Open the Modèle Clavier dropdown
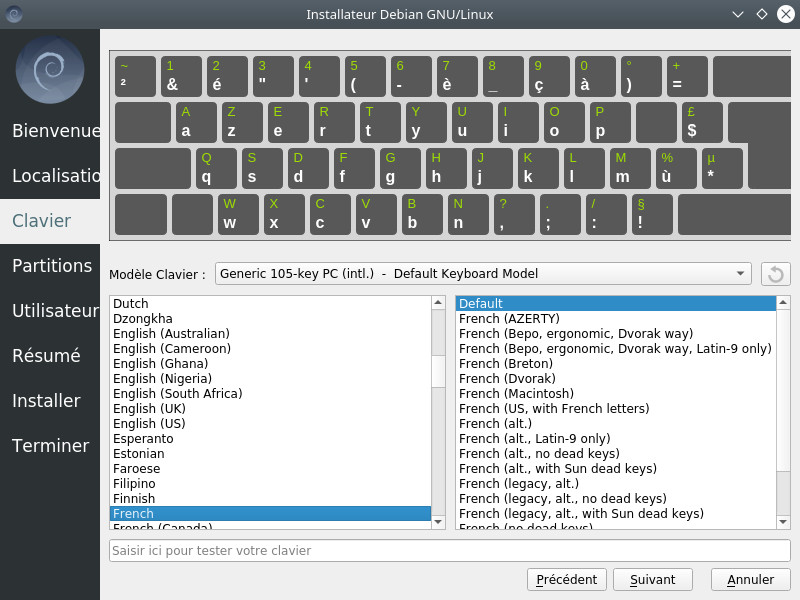The image size is (800, 600). pos(483,274)
